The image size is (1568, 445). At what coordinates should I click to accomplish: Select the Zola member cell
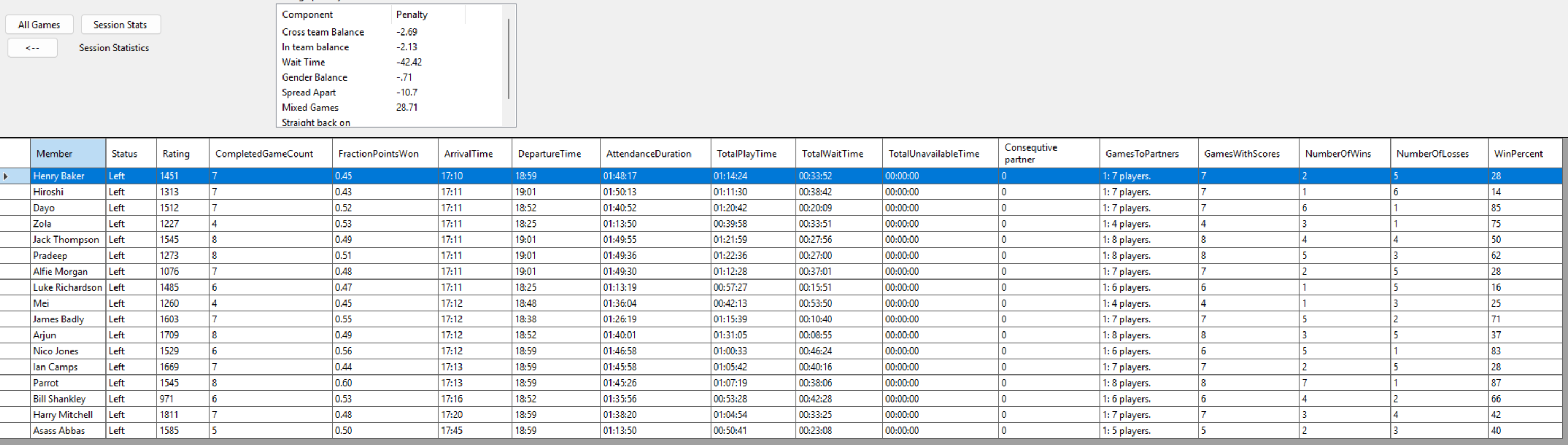pos(68,224)
